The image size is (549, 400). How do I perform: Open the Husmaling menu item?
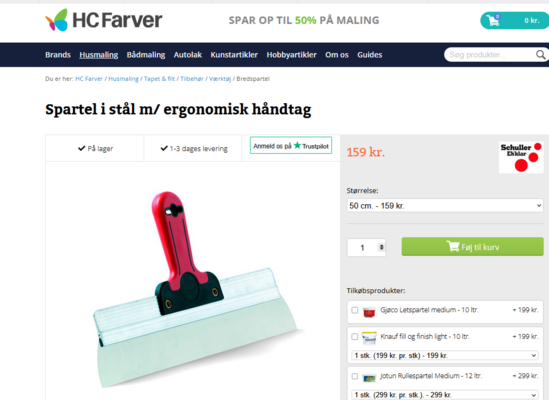click(99, 55)
